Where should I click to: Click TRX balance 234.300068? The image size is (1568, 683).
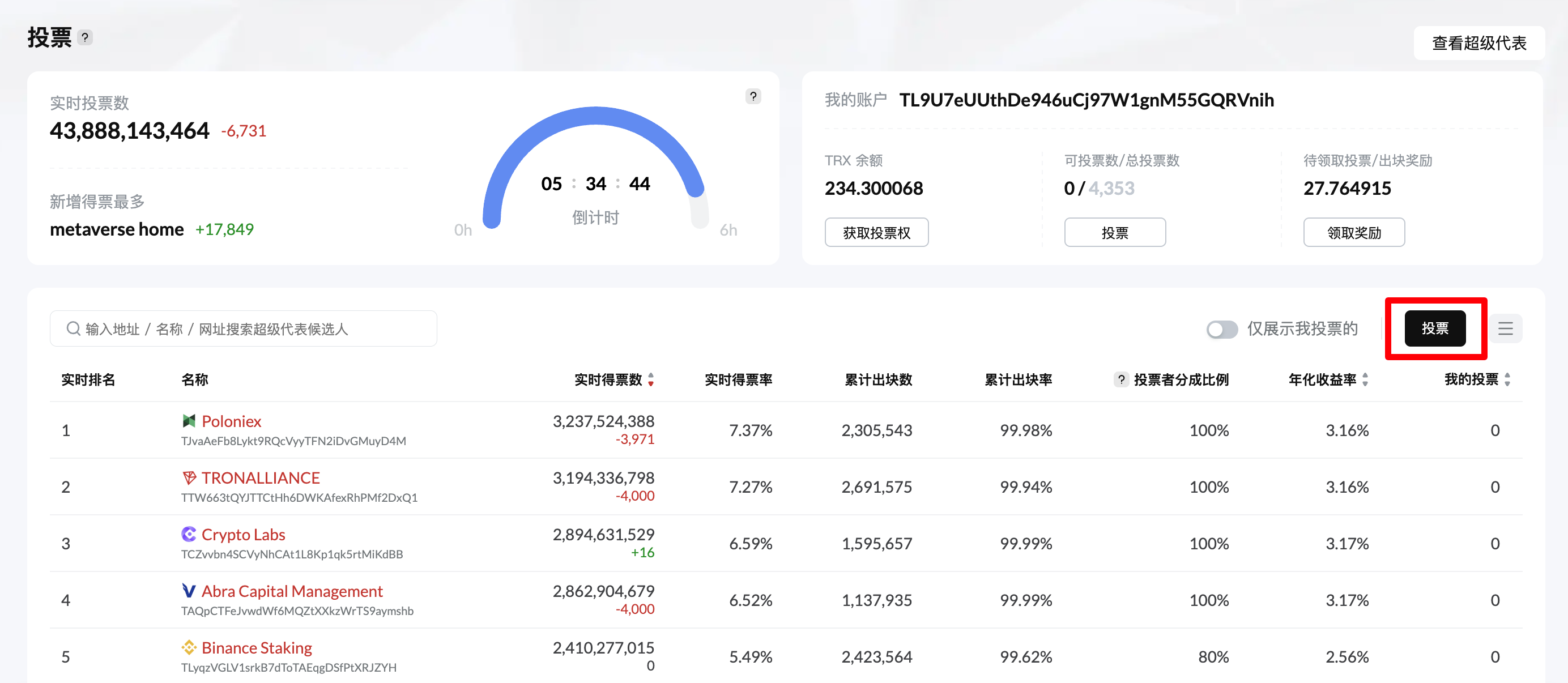[x=874, y=188]
